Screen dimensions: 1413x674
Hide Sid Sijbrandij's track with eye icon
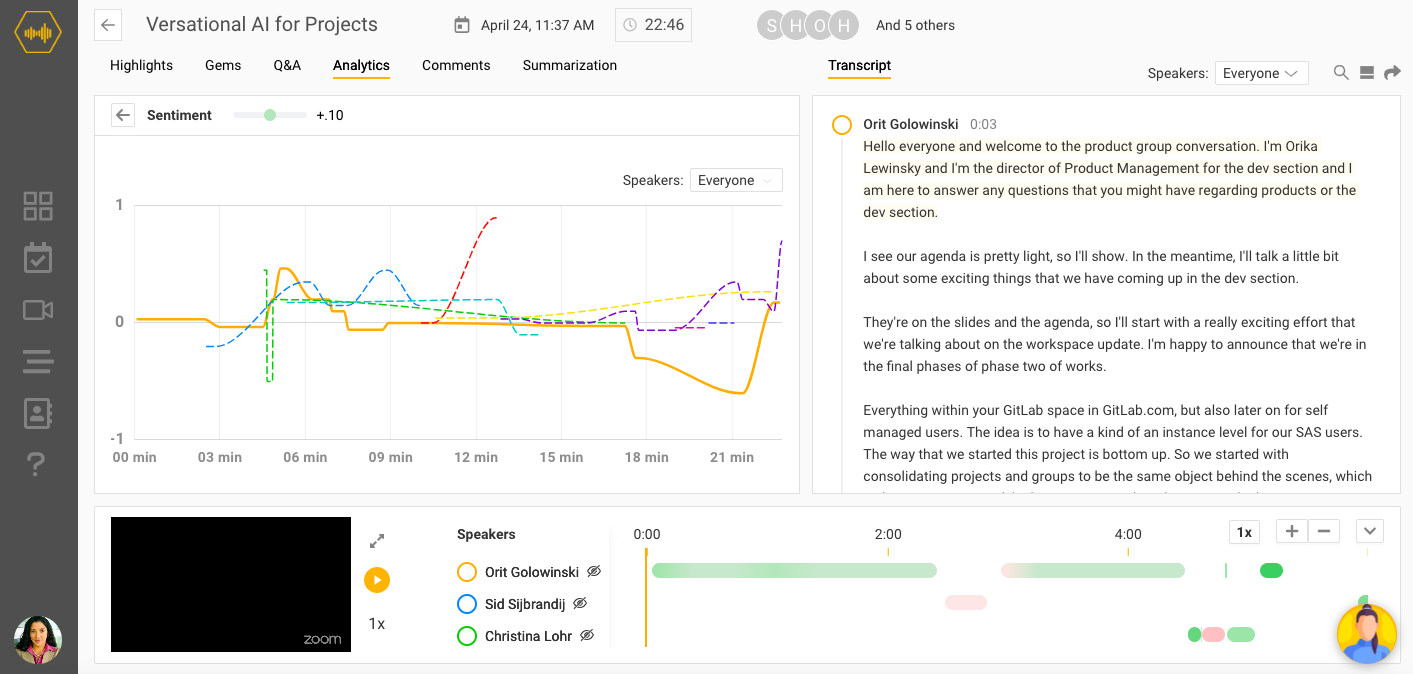coord(580,603)
